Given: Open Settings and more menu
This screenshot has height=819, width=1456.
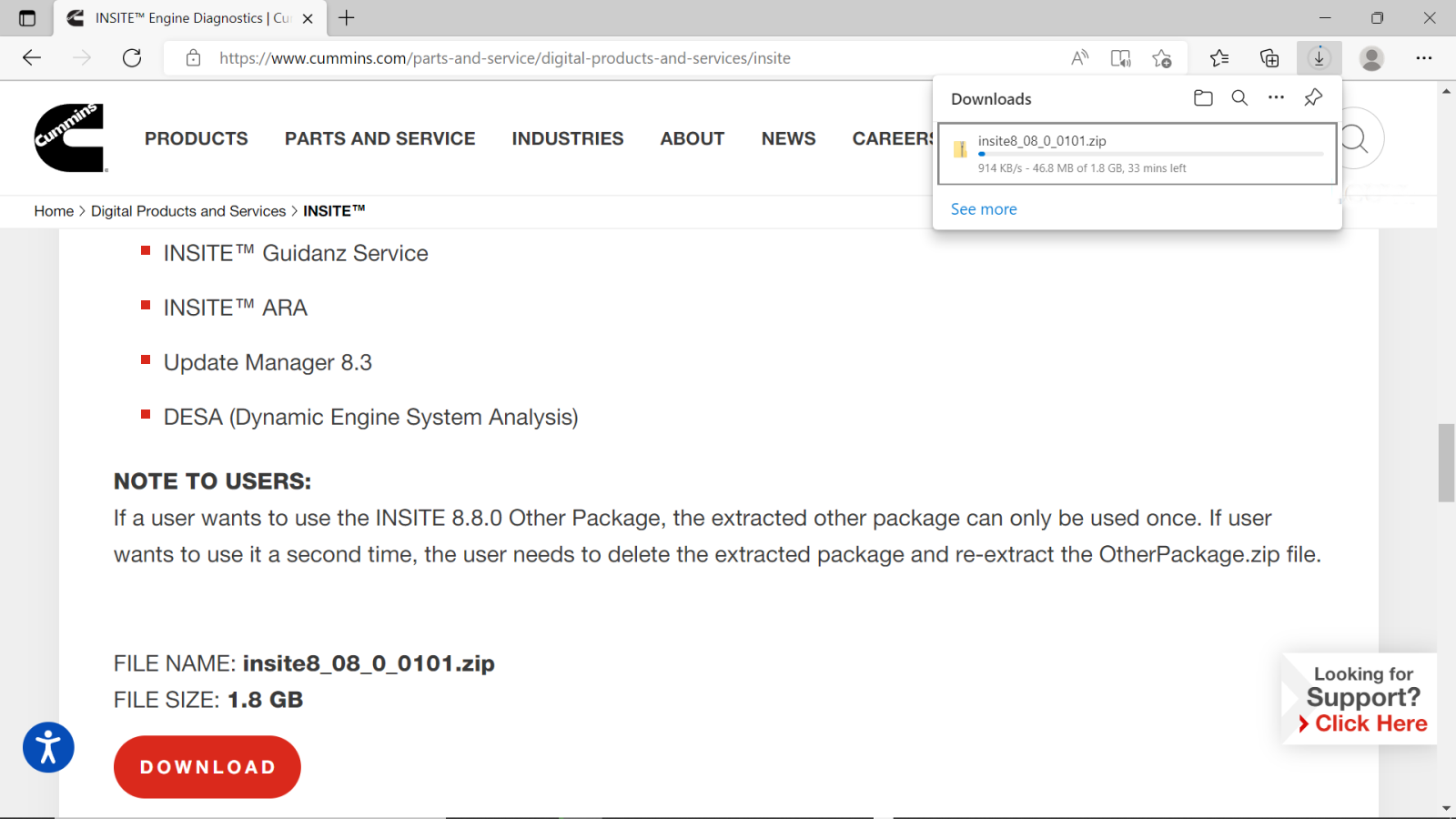Looking at the screenshot, I should [x=1424, y=58].
